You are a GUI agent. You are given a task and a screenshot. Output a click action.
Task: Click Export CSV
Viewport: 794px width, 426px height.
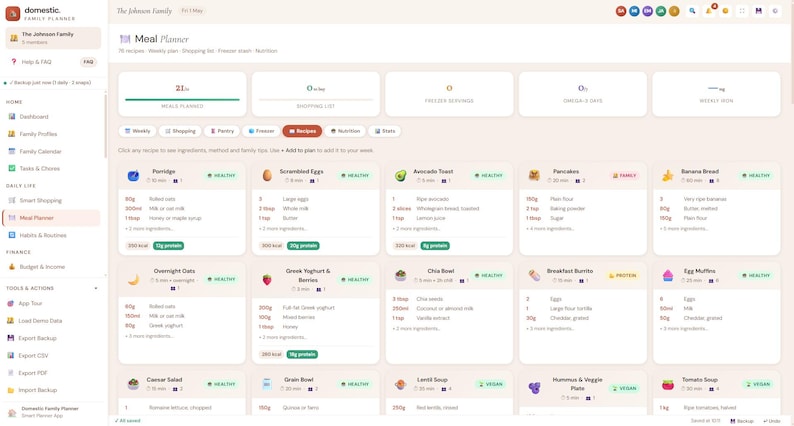[52, 356]
